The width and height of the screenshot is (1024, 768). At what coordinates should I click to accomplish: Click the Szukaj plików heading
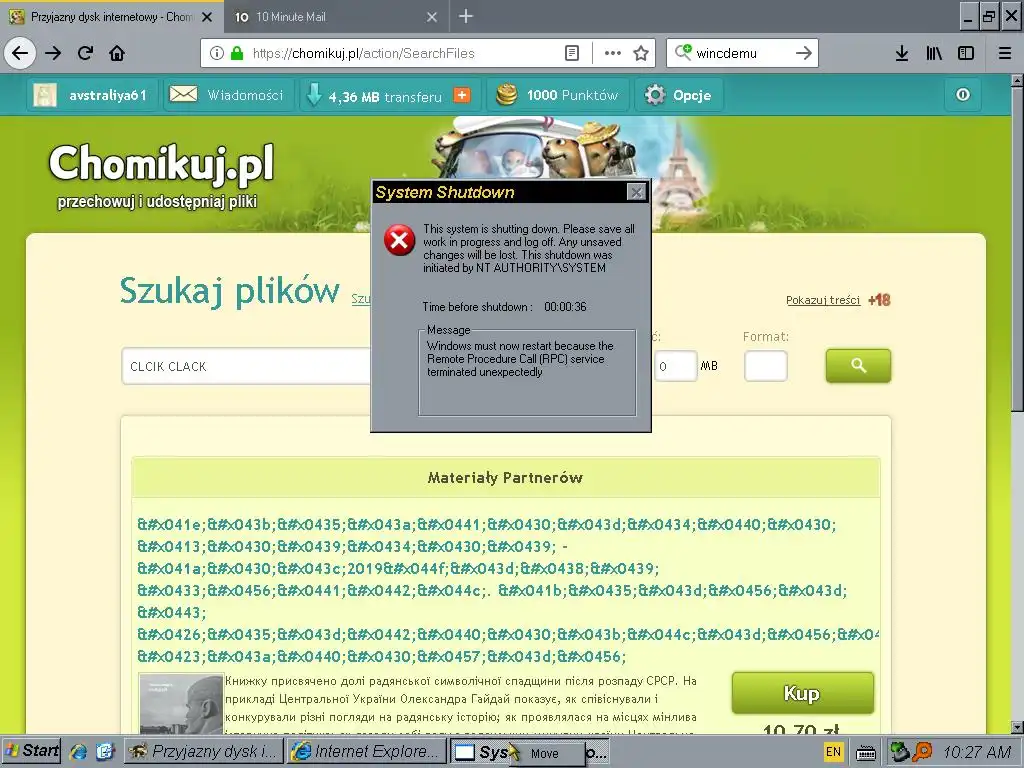point(229,291)
